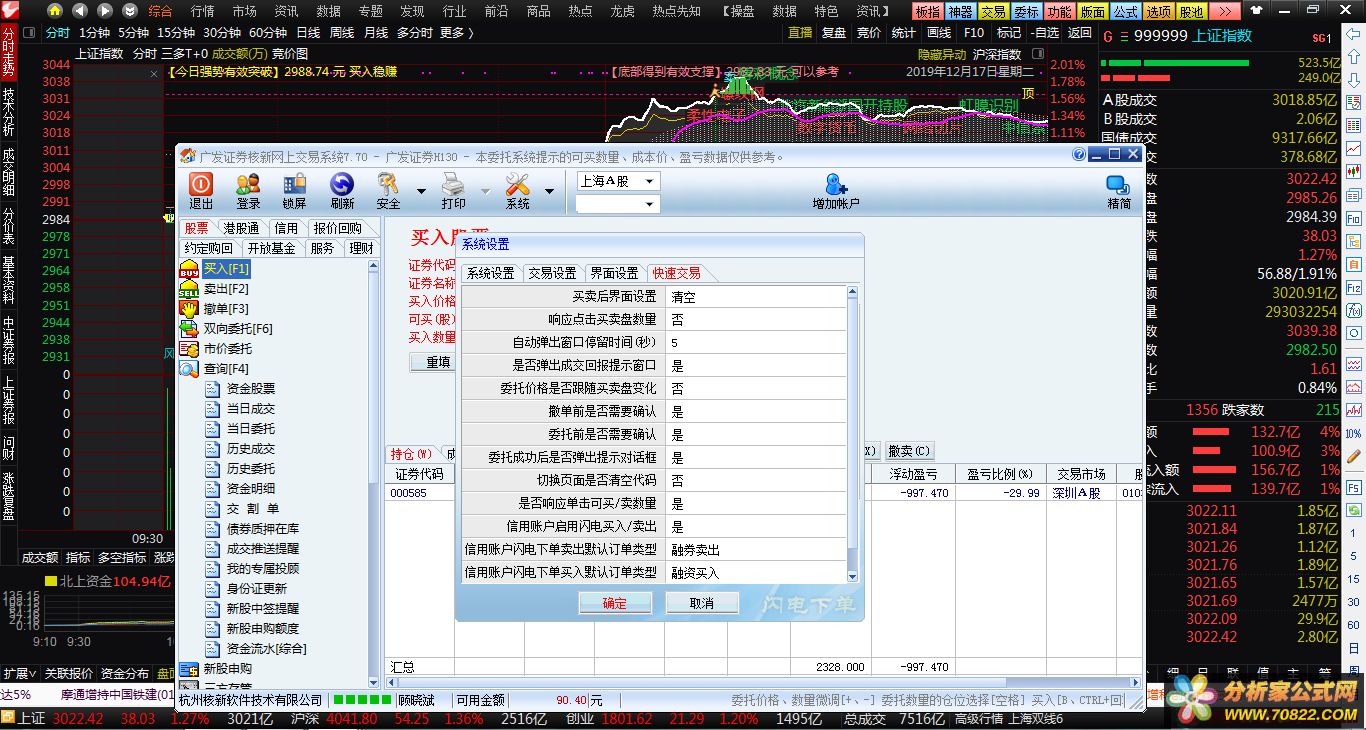The image size is (1366, 730).
Task: Click settings dialog vertical scrollbar
Action: pos(852,434)
